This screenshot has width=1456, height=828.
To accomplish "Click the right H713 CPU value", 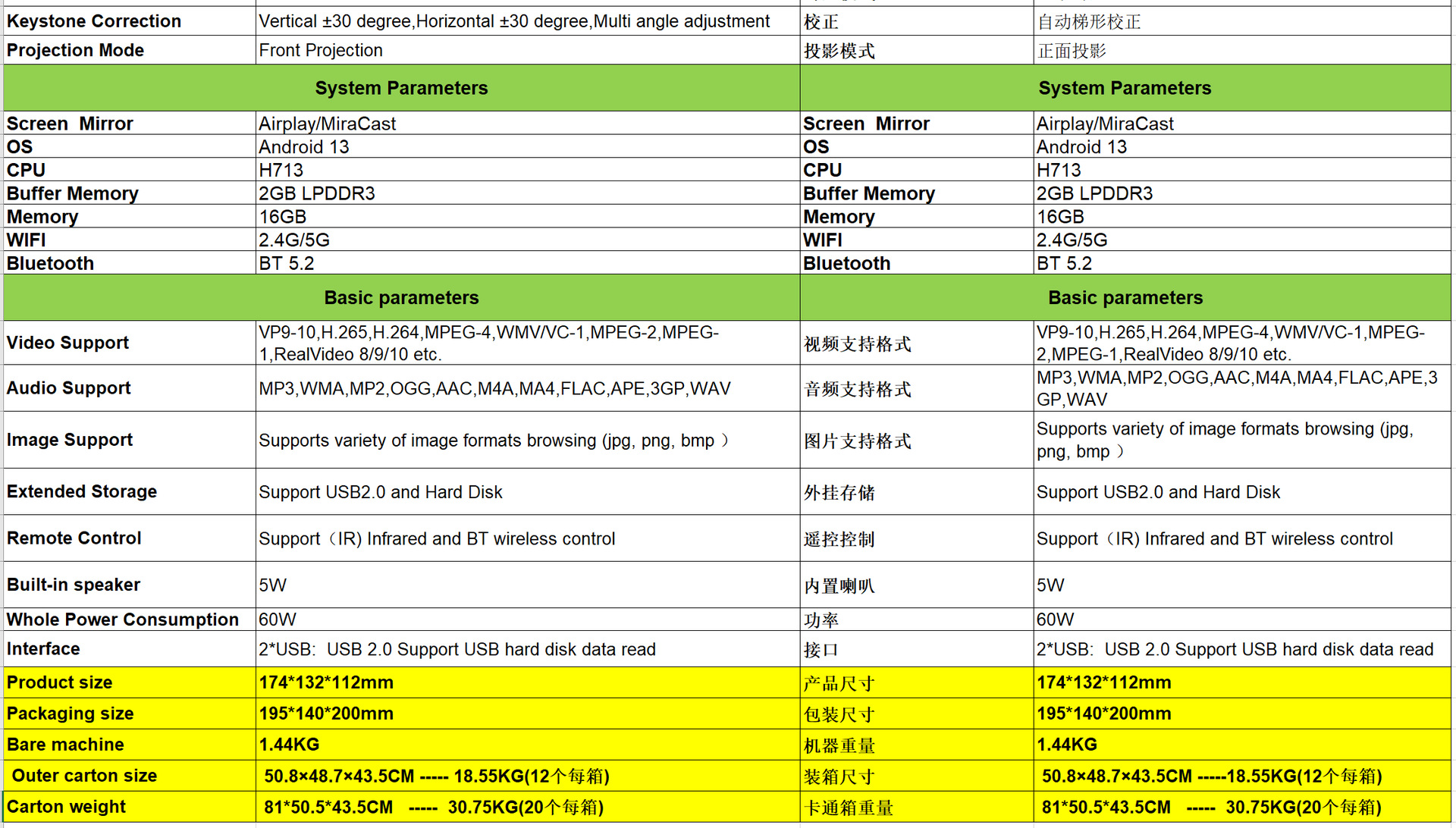I will [x=1059, y=170].
